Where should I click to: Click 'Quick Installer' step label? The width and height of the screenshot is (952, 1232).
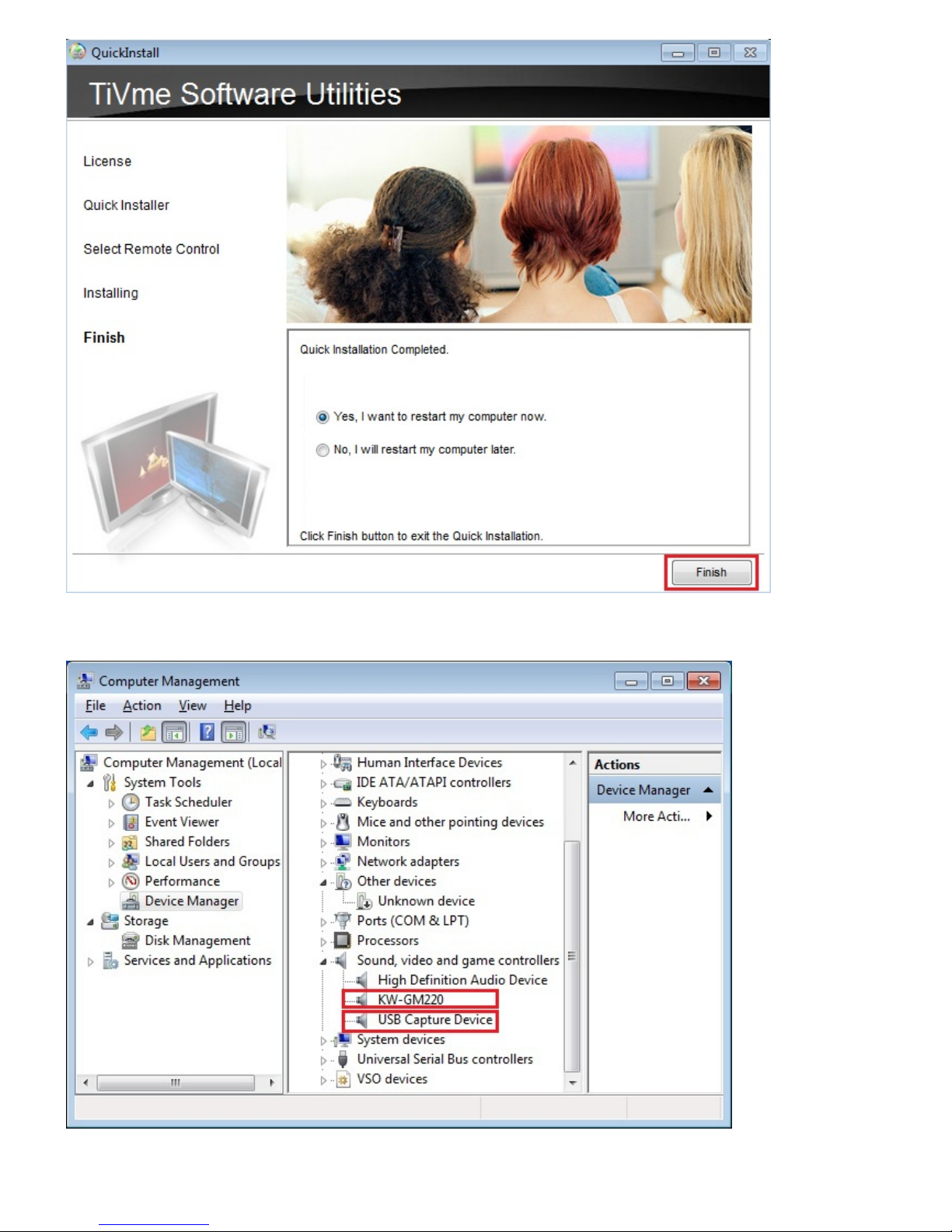[126, 205]
